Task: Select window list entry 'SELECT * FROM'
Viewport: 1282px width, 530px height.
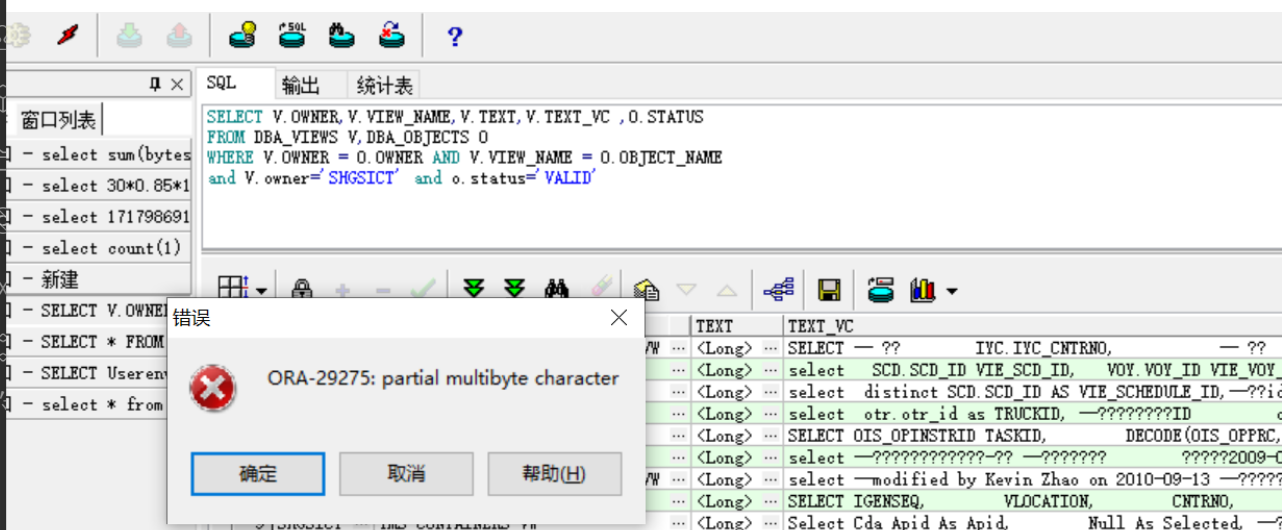Action: coord(86,341)
